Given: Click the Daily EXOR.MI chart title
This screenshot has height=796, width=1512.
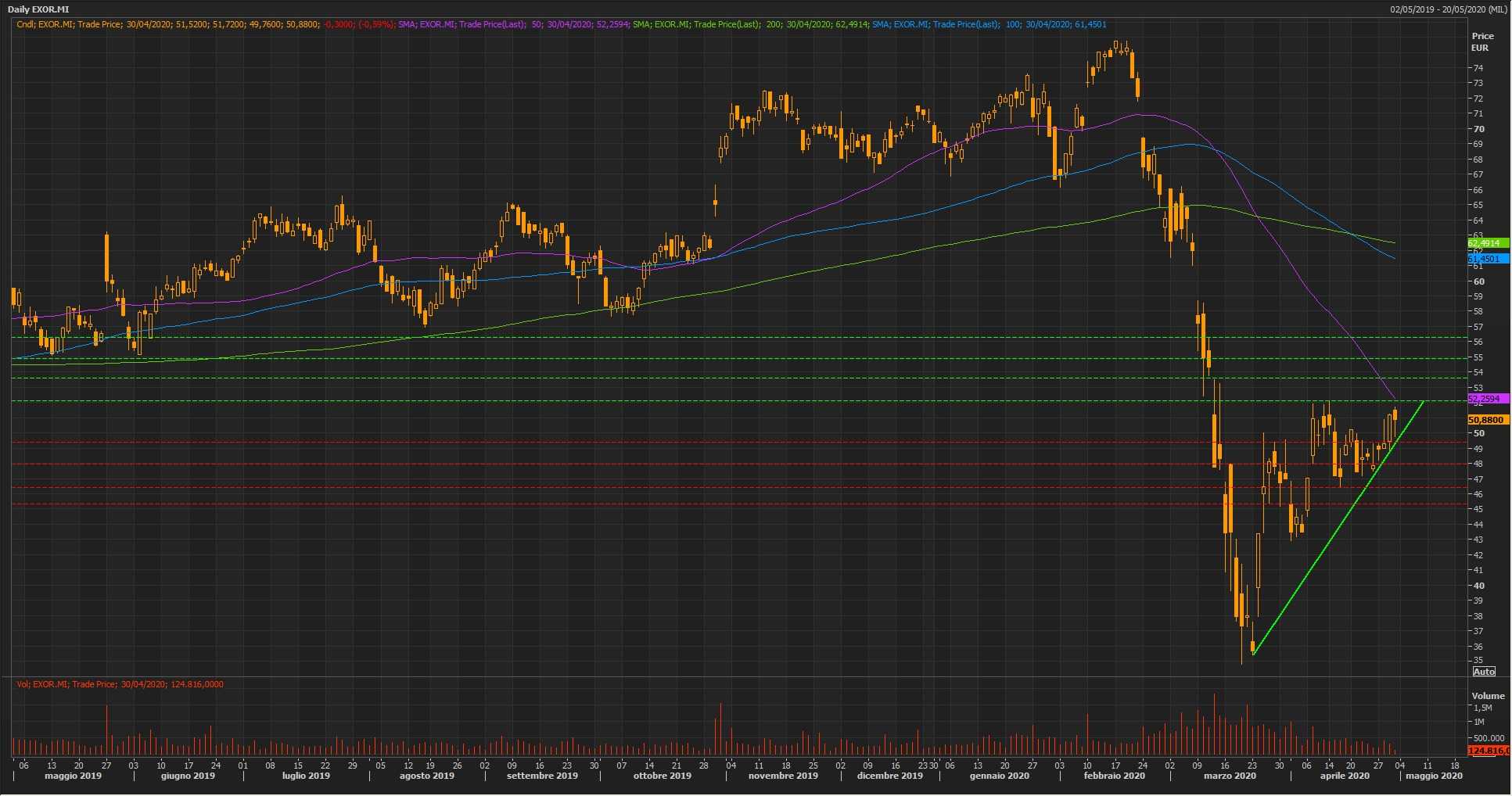Looking at the screenshot, I should 38,9.
